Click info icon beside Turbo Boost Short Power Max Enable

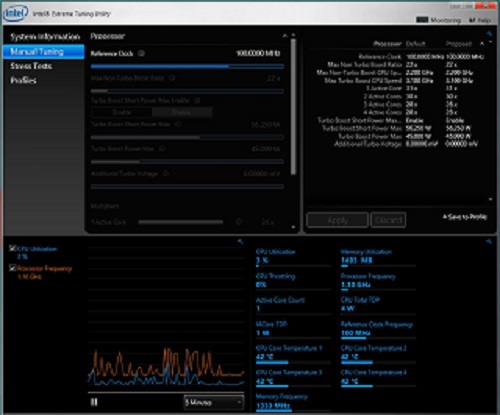pyautogui.click(x=197, y=100)
